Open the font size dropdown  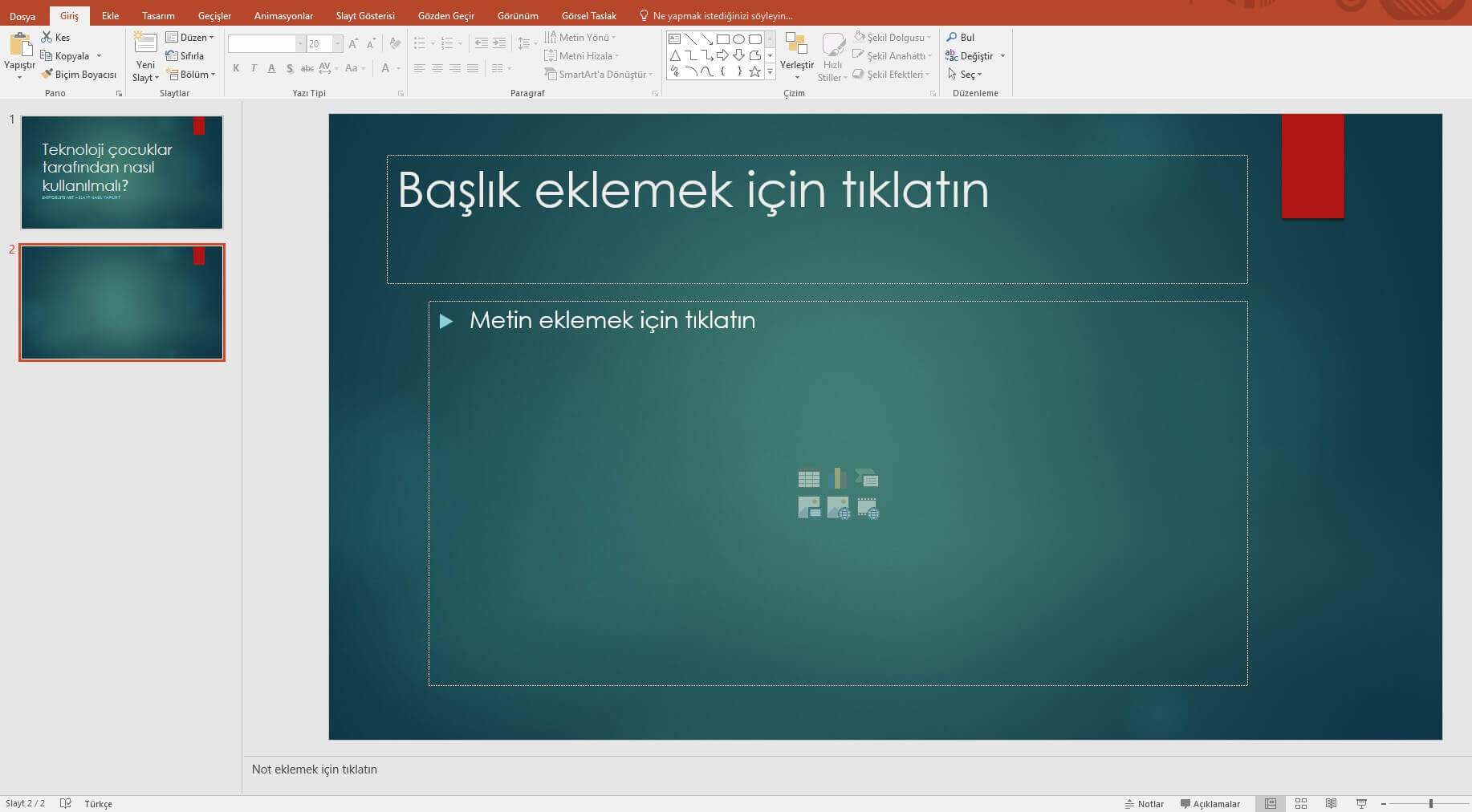tap(338, 43)
